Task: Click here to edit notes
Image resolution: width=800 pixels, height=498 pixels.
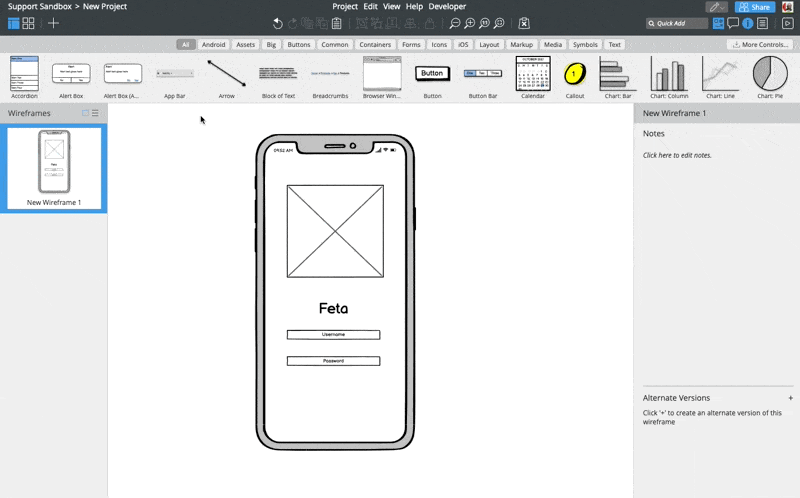Action: tap(678, 155)
